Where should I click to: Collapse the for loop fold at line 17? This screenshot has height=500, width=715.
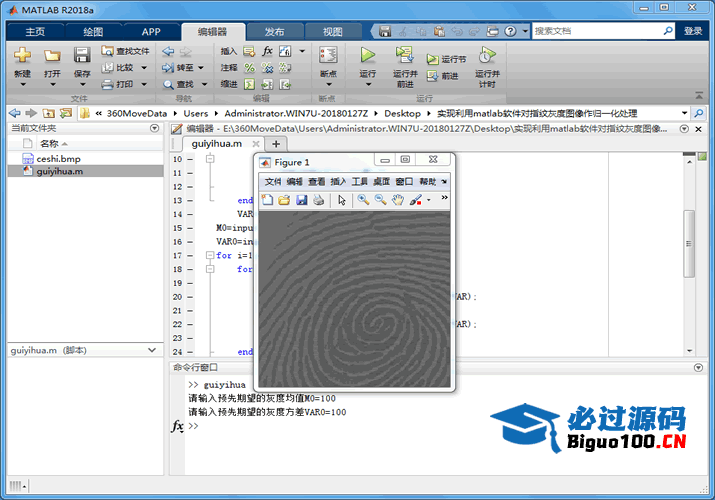pos(210,255)
